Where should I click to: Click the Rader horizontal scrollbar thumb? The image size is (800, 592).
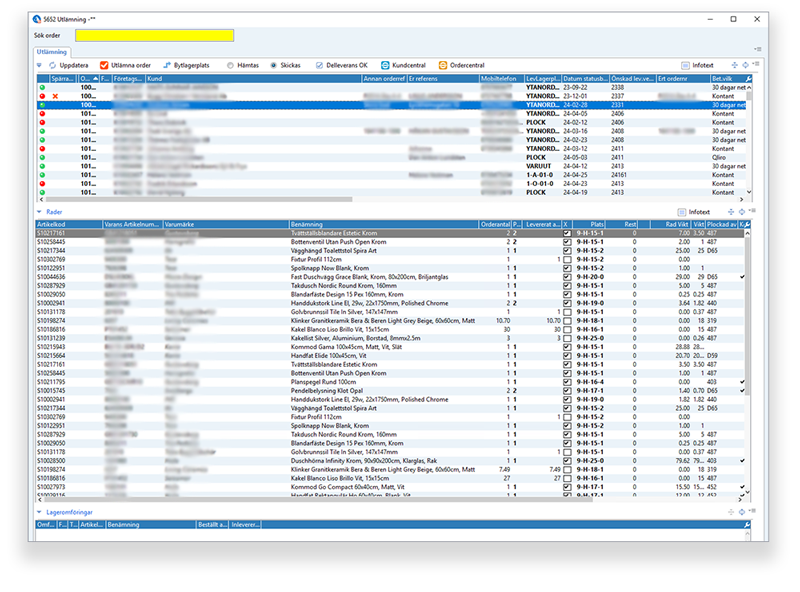[x=318, y=500]
